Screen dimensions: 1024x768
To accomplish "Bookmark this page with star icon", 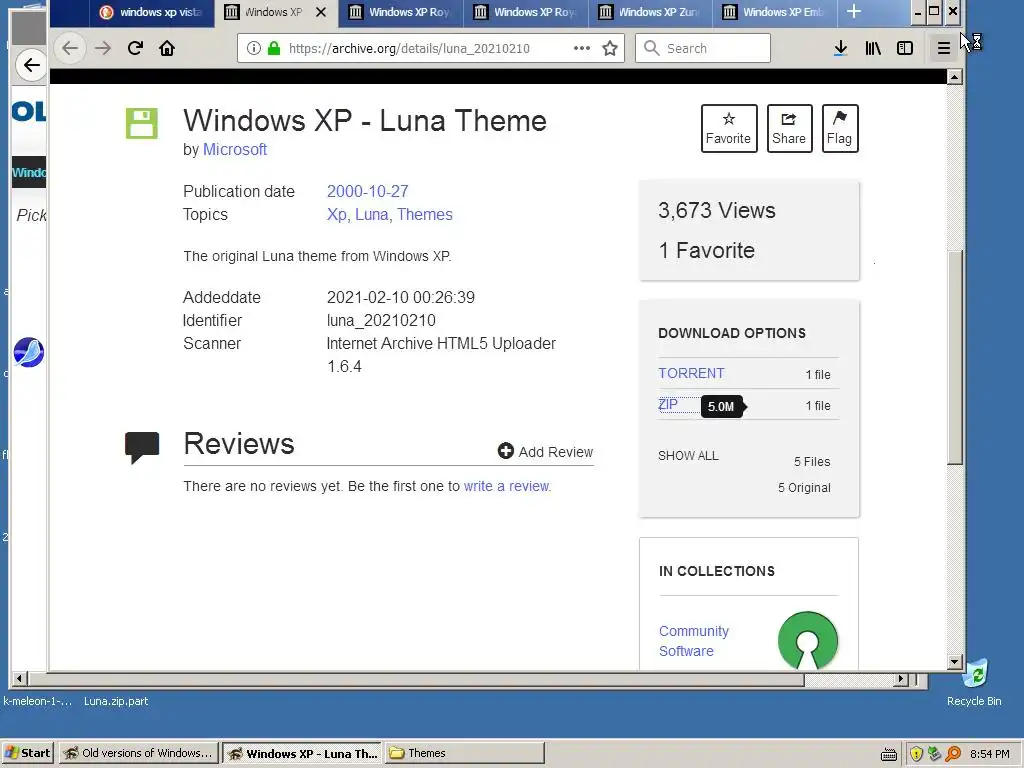I will tap(610, 48).
